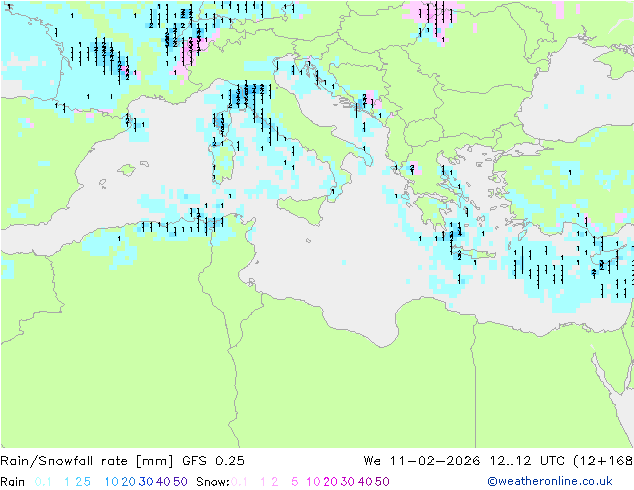634x490 pixels.
Task: Click the 'Rain' legend label
Action: click(x=13, y=482)
